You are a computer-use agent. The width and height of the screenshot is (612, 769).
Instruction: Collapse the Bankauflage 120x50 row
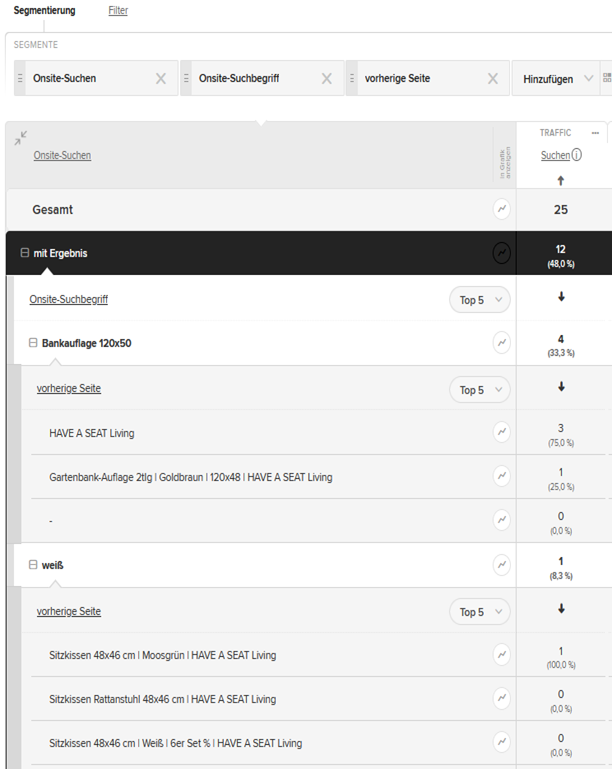coord(33,343)
